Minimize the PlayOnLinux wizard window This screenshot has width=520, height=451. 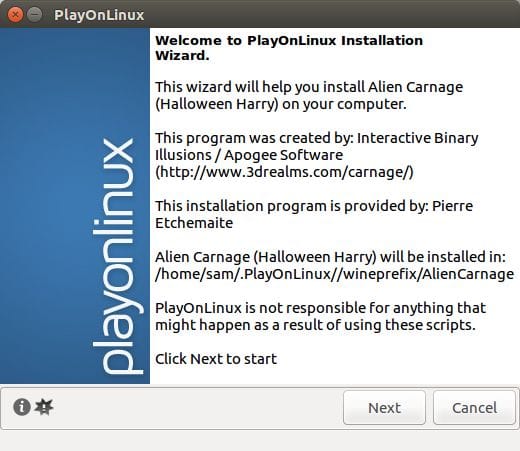tap(34, 15)
